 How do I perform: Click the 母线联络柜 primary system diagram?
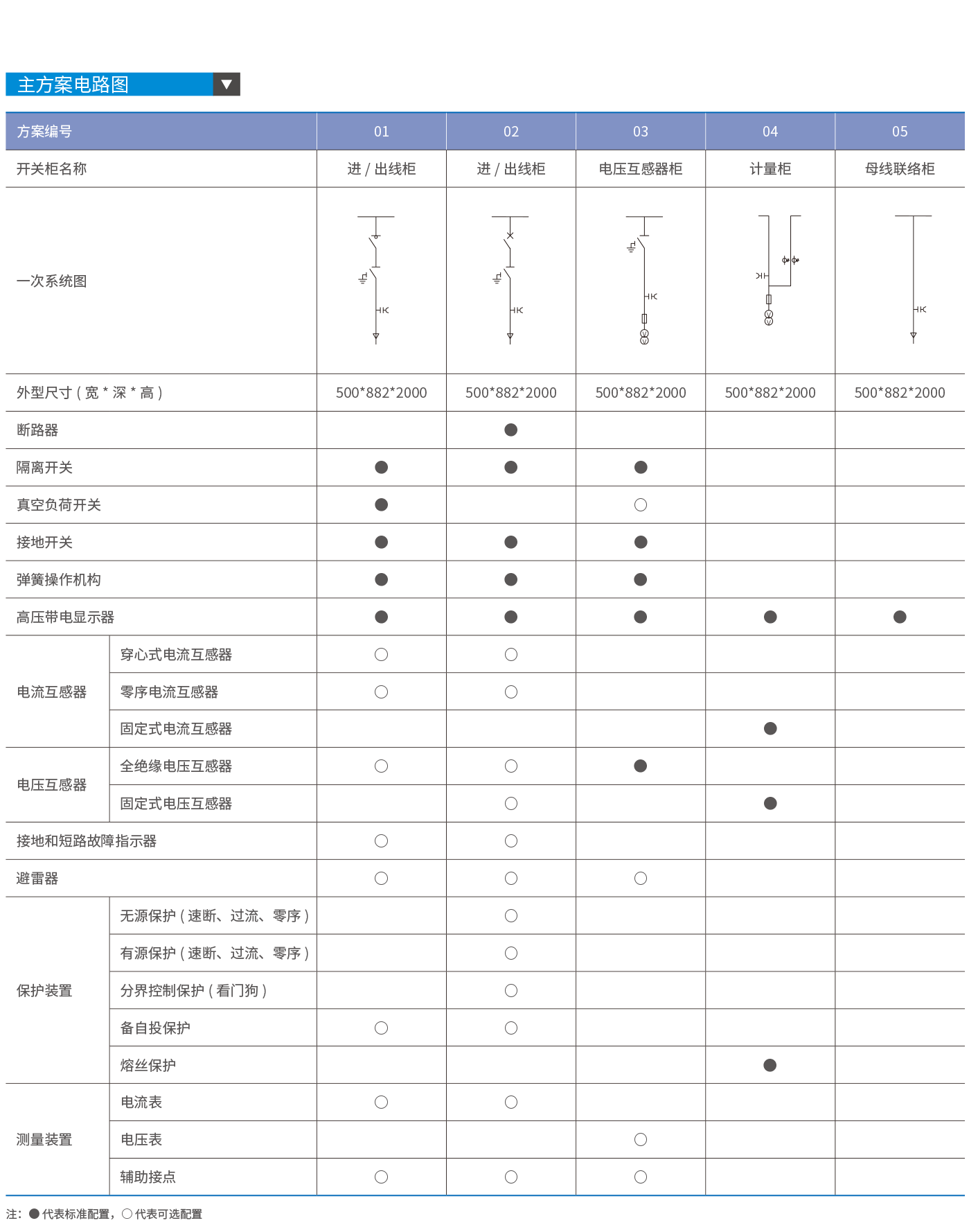tap(914, 279)
